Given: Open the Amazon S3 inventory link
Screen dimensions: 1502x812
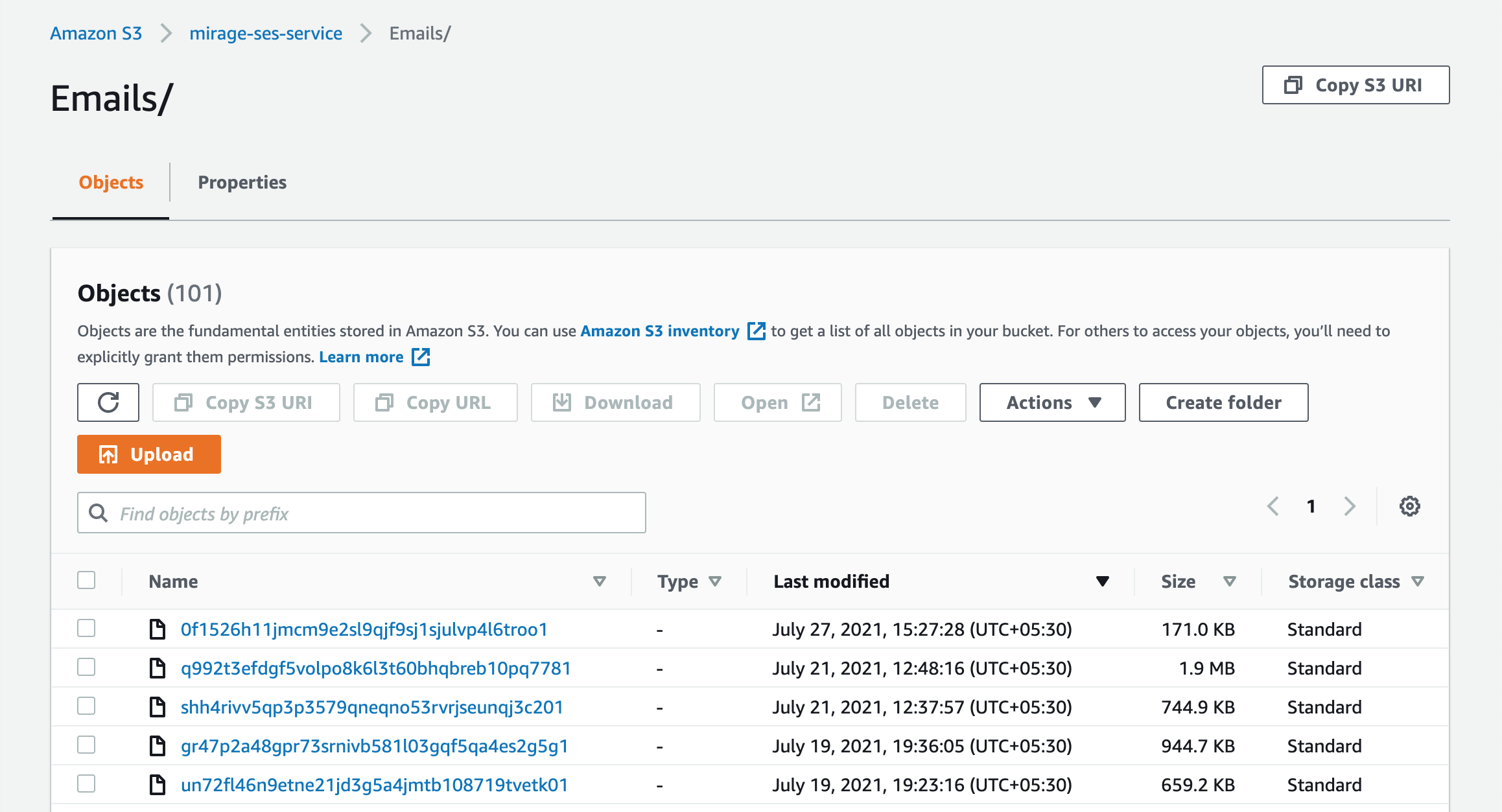Looking at the screenshot, I should (660, 331).
